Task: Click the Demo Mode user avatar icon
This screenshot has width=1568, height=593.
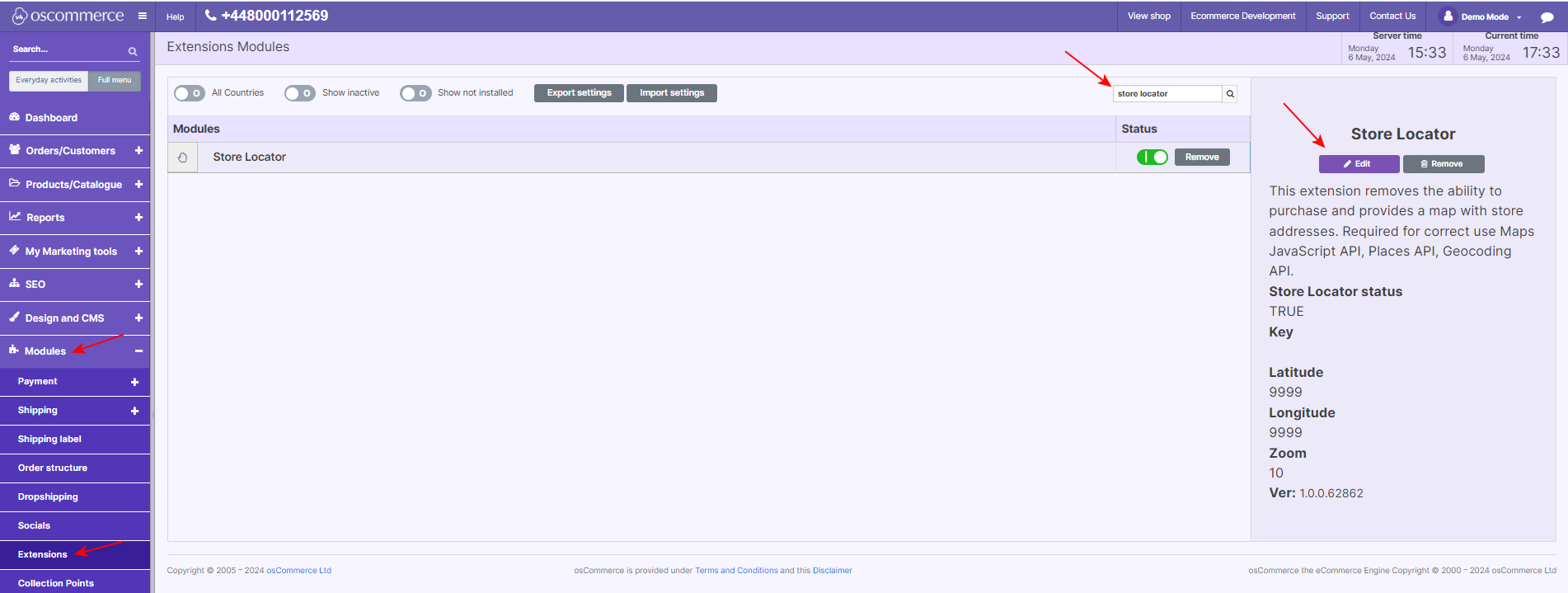Action: click(1448, 16)
